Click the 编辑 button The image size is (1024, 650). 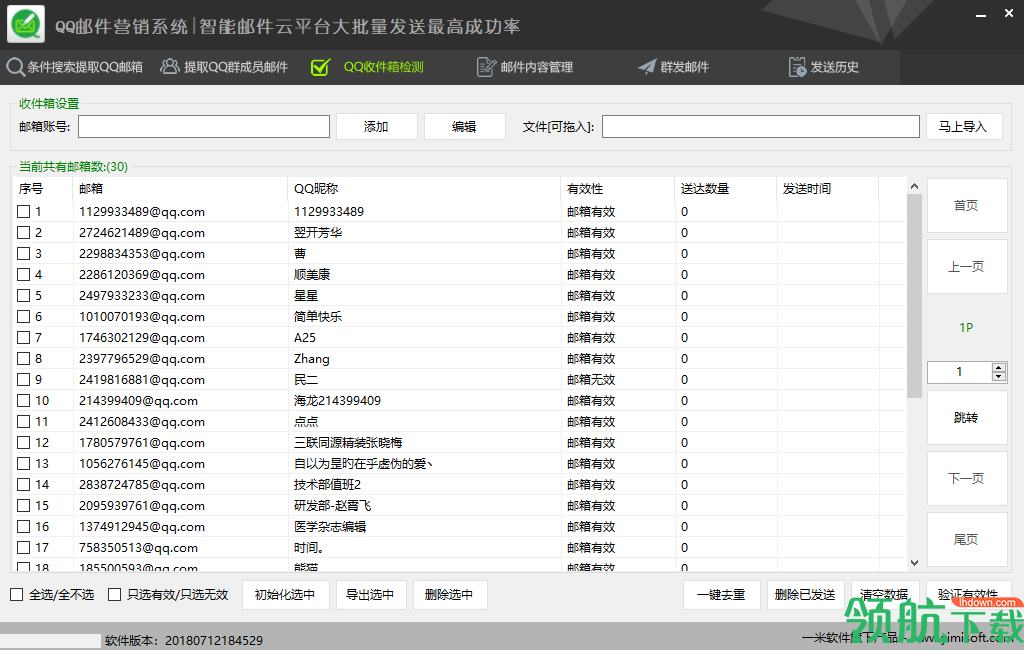[x=464, y=127]
